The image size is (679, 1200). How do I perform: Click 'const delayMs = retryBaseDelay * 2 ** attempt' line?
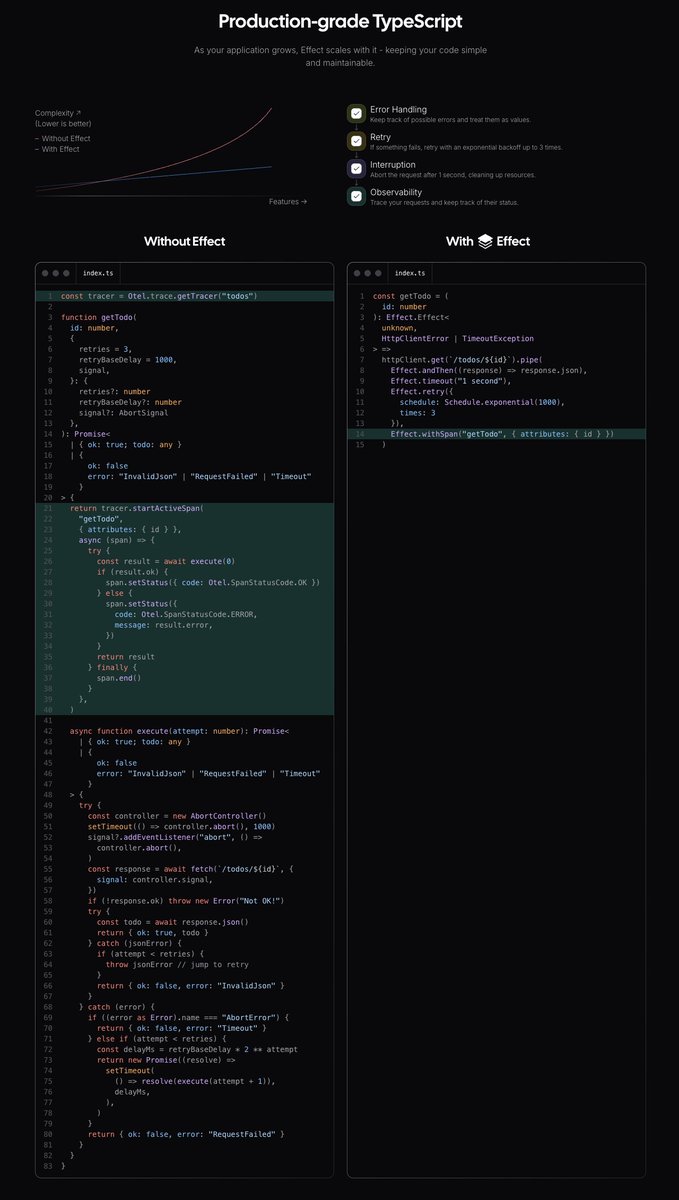(197, 1049)
